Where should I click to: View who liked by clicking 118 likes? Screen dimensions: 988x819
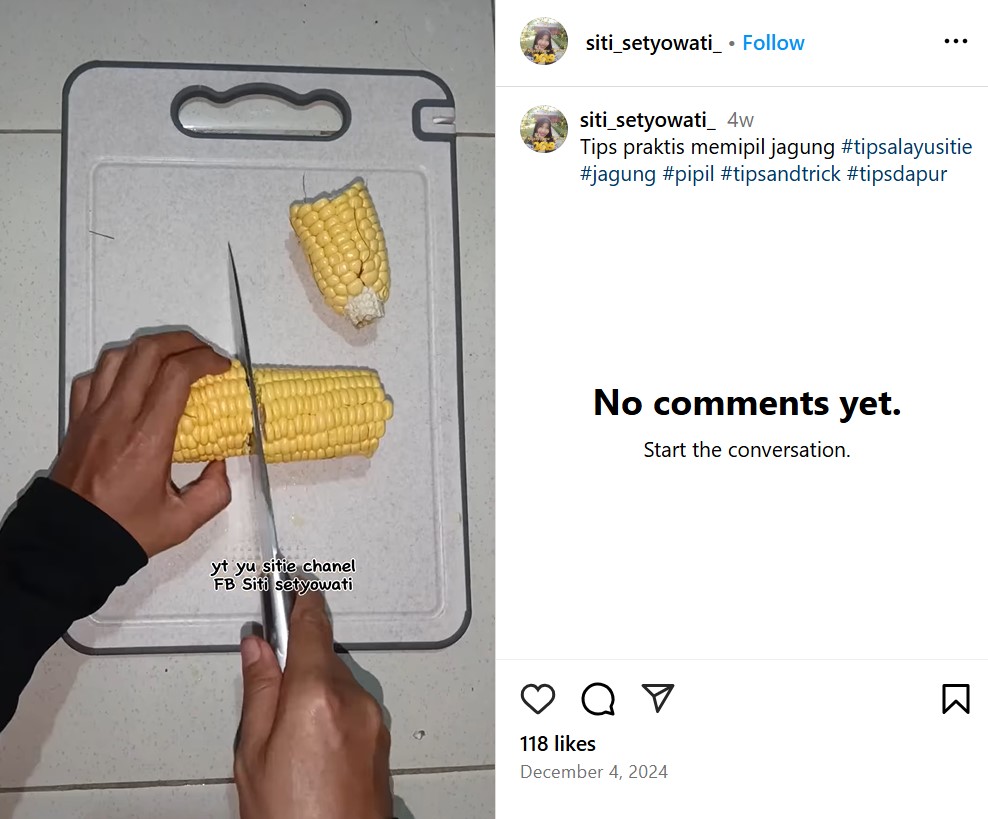click(557, 744)
